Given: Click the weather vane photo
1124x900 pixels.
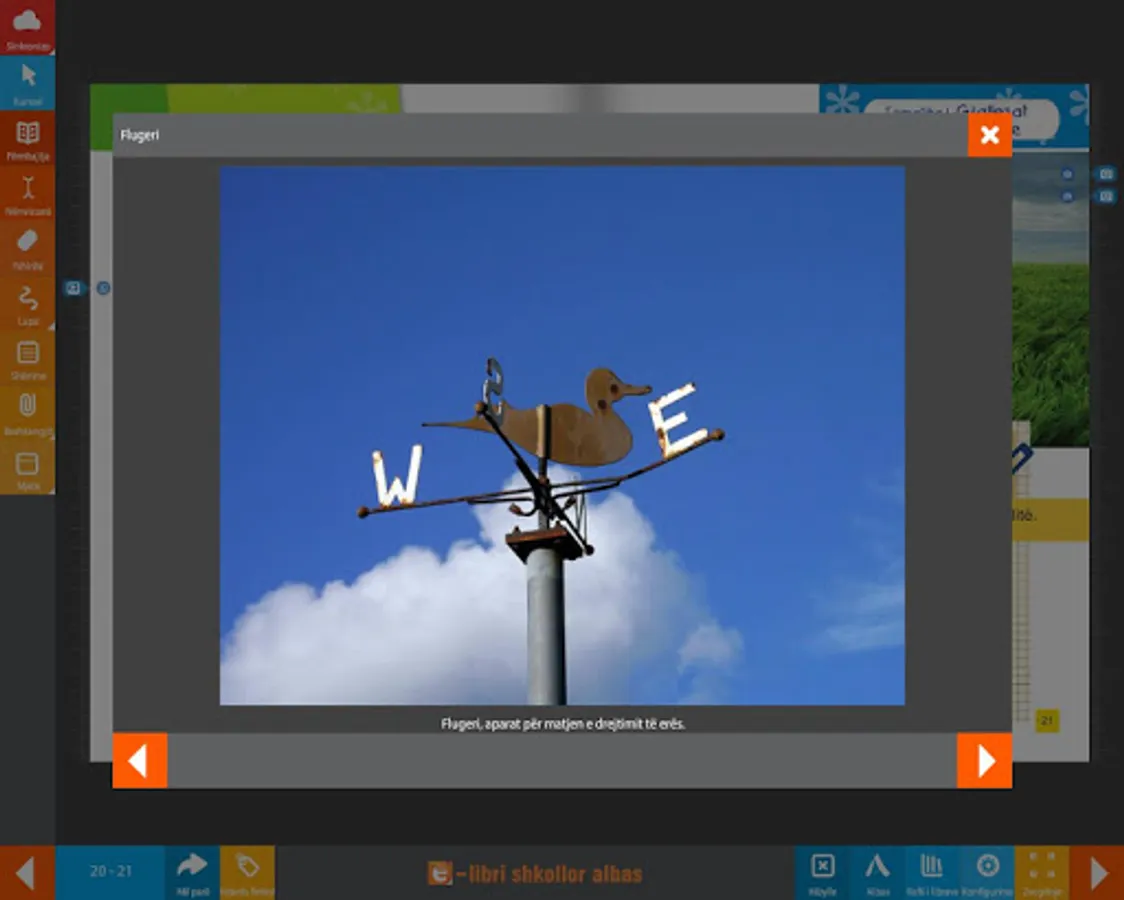Looking at the screenshot, I should pos(562,436).
